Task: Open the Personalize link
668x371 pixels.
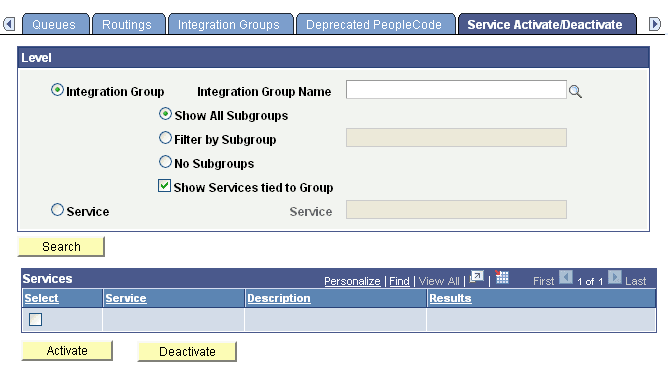Action: click(x=352, y=281)
